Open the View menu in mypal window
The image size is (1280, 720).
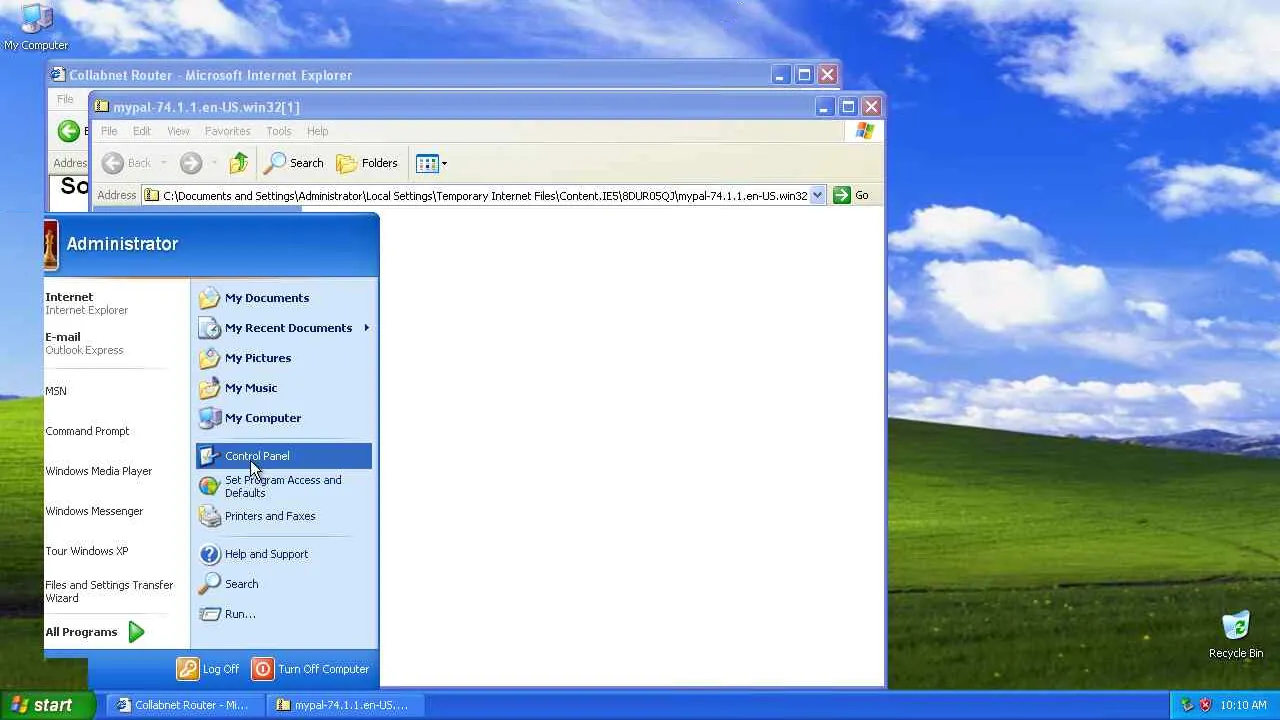click(178, 131)
